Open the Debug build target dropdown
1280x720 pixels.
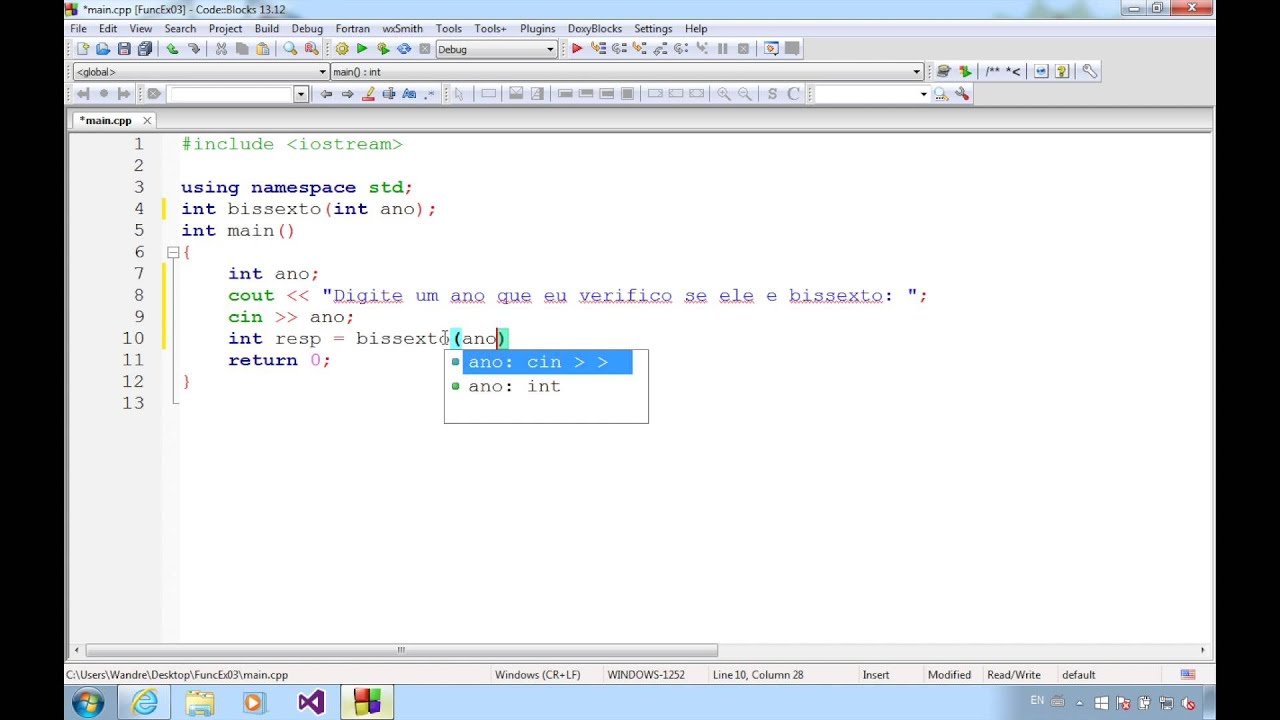tap(550, 49)
